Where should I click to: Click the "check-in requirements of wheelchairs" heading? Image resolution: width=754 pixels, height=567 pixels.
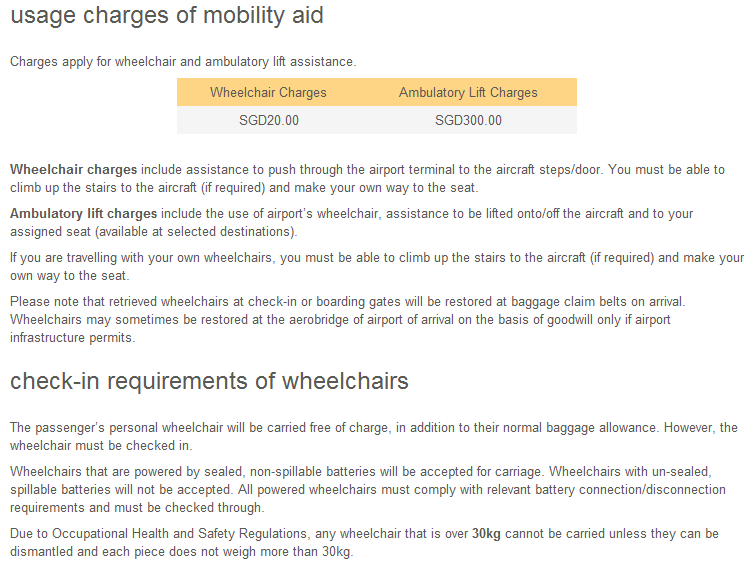click(209, 382)
